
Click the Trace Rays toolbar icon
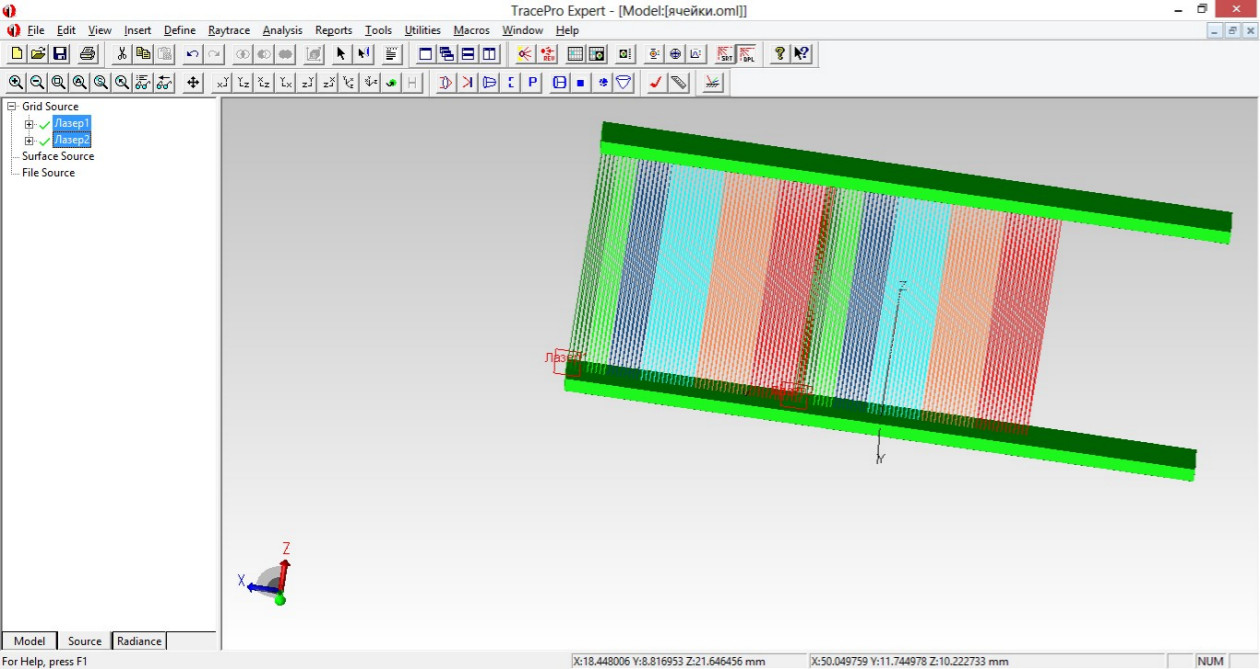pos(524,54)
